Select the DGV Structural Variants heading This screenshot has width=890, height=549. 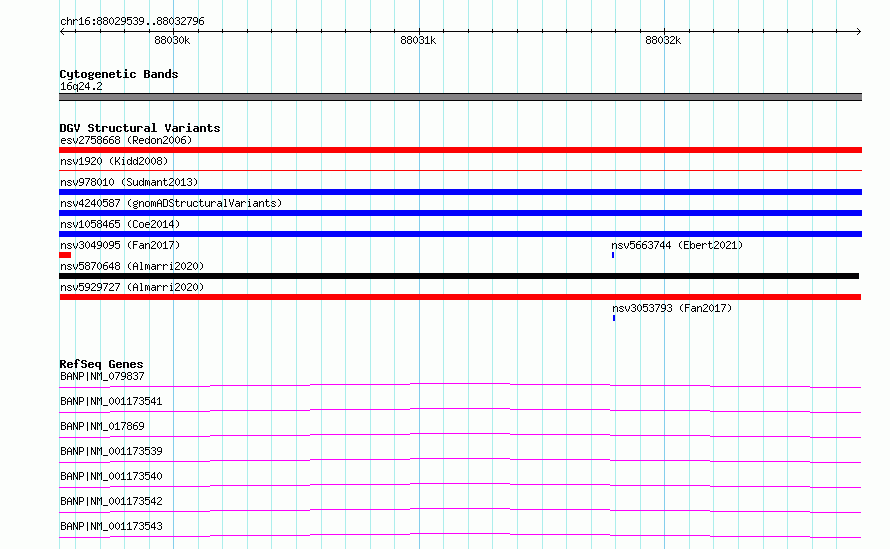(x=140, y=128)
